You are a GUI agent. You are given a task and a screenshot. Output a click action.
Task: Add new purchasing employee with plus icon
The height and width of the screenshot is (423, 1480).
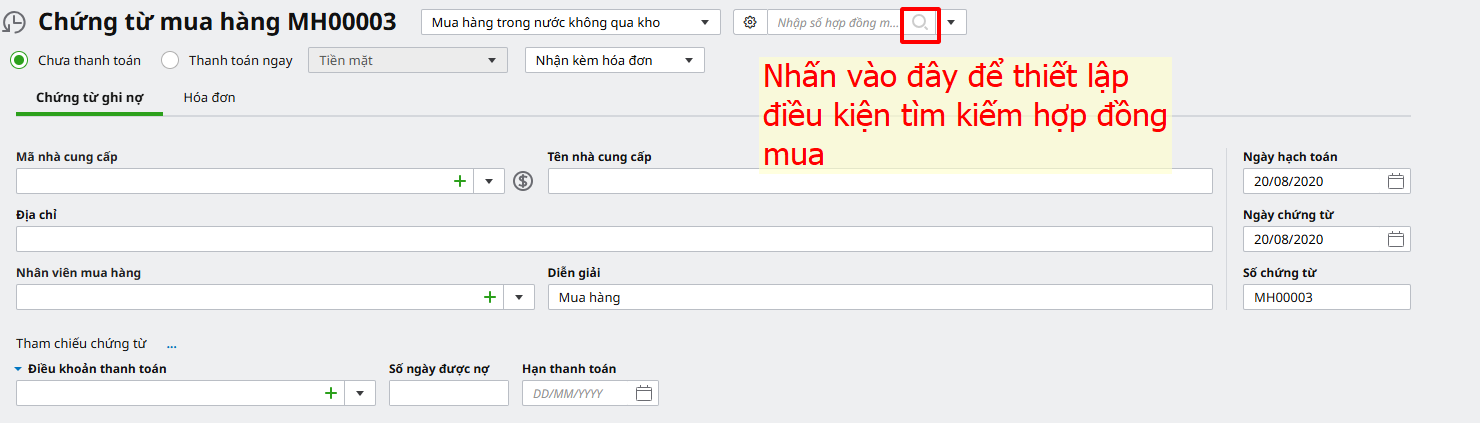(490, 297)
